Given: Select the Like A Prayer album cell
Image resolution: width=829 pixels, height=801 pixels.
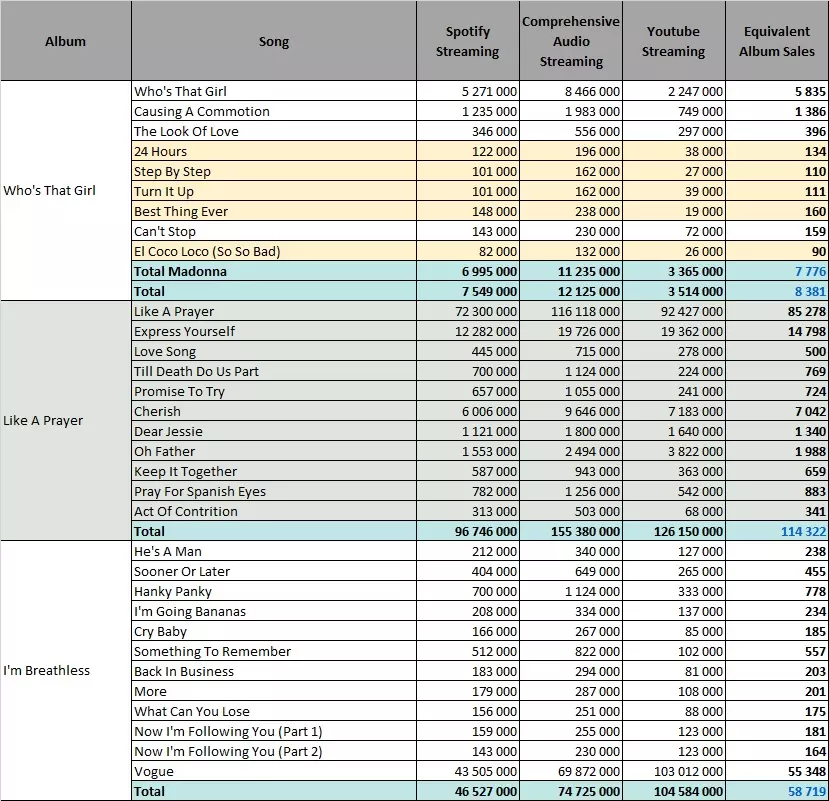Looking at the screenshot, I should pos(66,421).
